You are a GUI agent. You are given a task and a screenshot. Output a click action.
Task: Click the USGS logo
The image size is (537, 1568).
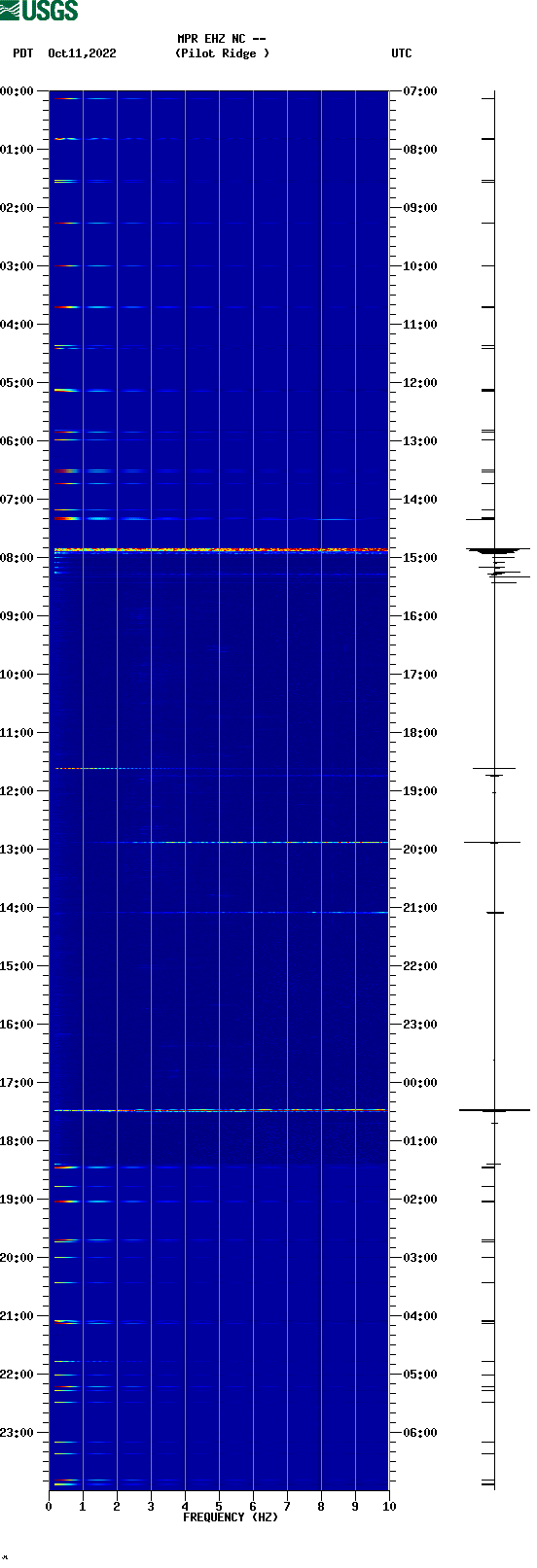click(x=39, y=11)
